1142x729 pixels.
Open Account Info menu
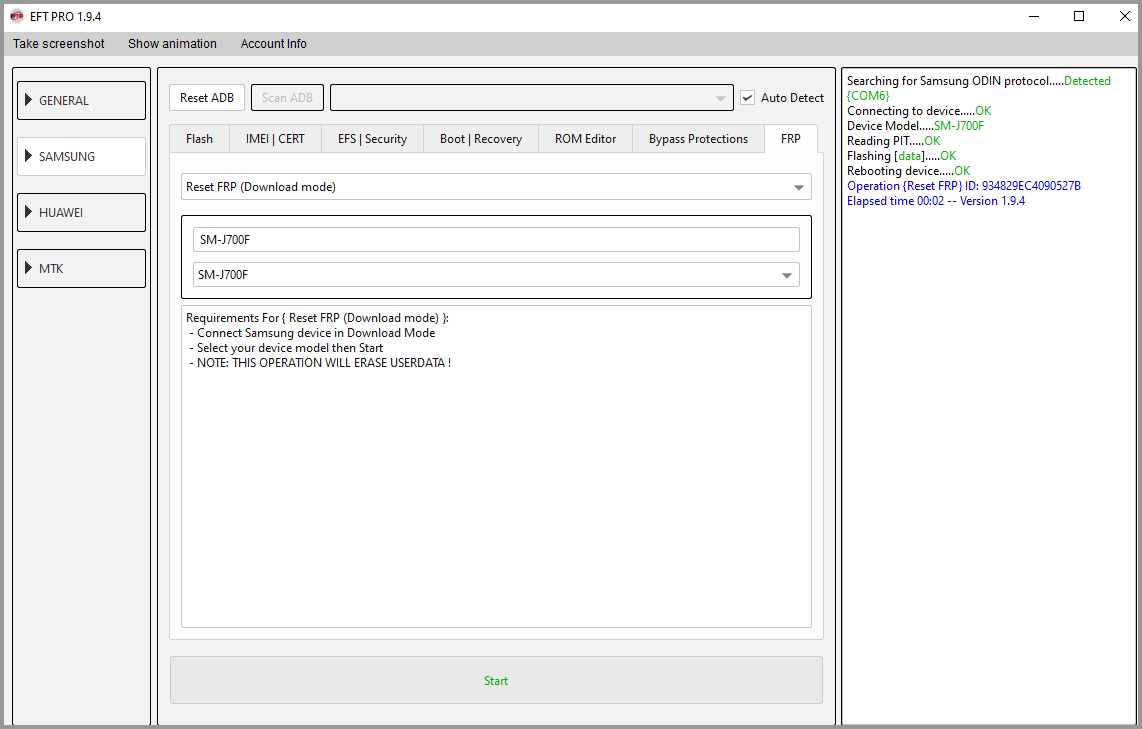[x=274, y=44]
